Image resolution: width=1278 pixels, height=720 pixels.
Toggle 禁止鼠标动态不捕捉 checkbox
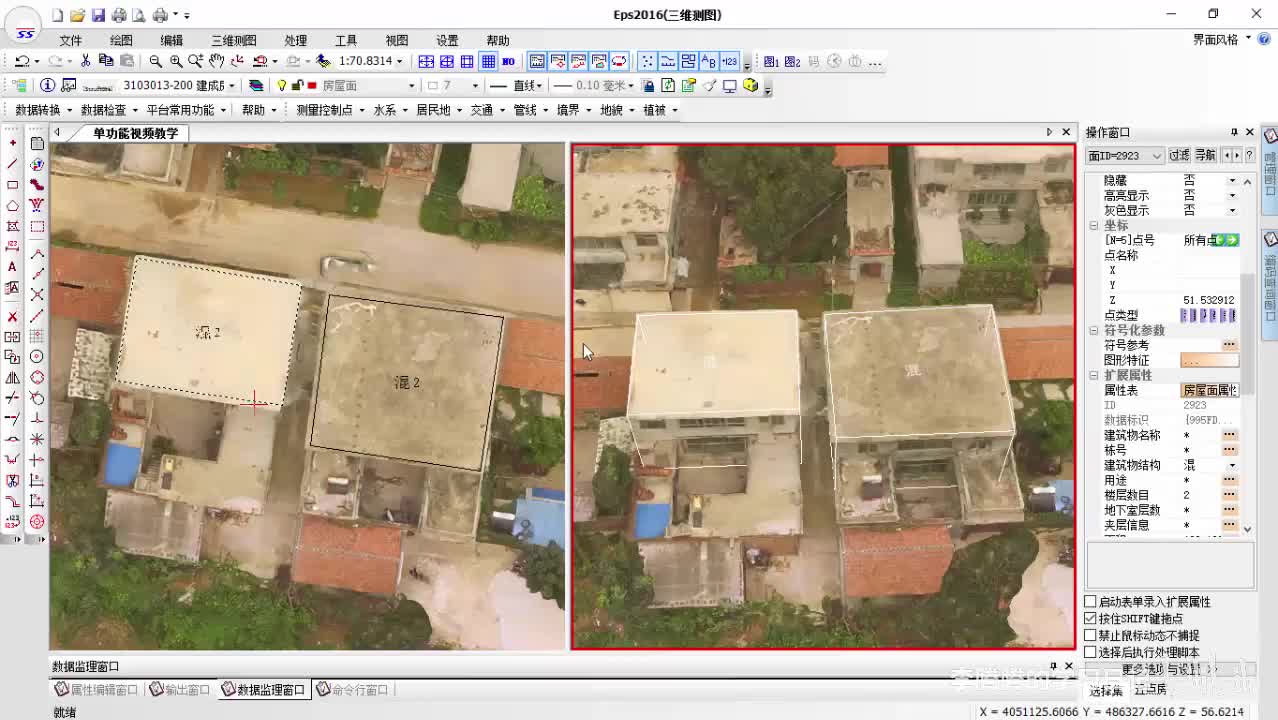pos(1091,635)
